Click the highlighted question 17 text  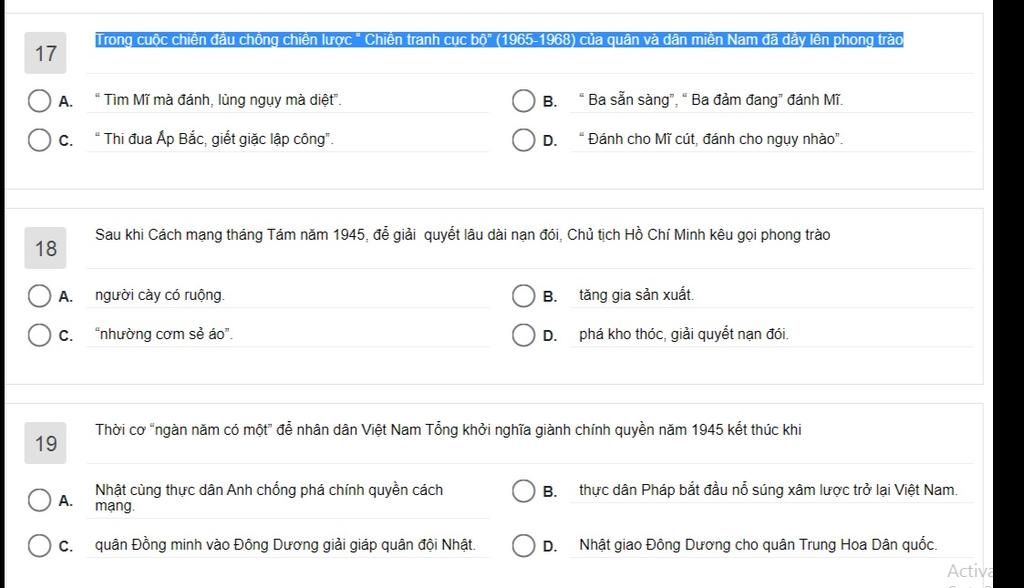pyautogui.click(x=500, y=40)
